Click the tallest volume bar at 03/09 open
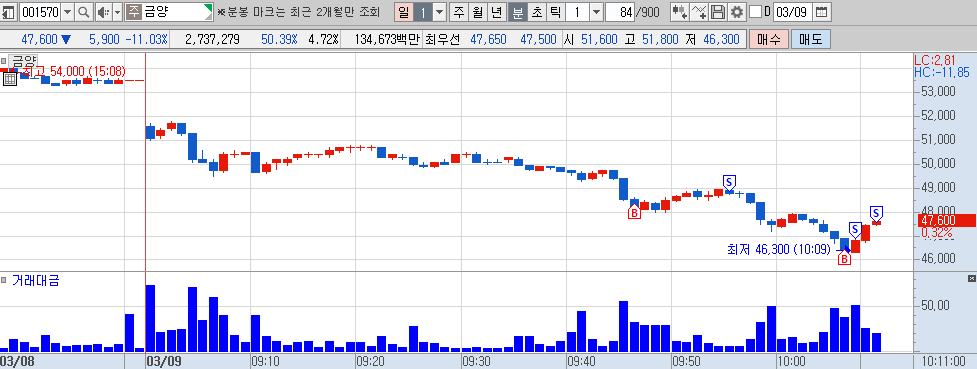The image size is (977, 369). coord(150,319)
